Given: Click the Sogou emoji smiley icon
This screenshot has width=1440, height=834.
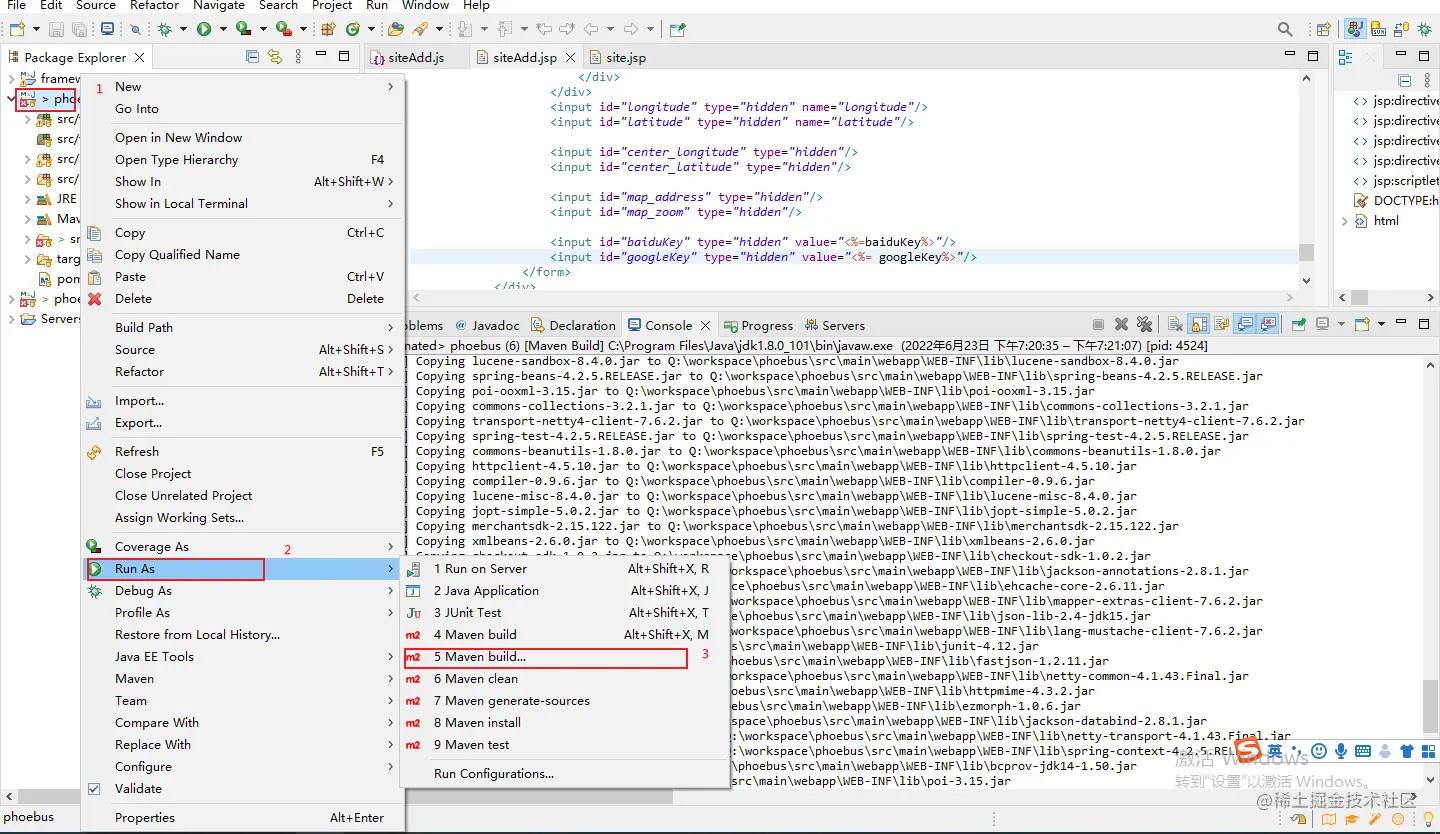Looking at the screenshot, I should (1319, 751).
